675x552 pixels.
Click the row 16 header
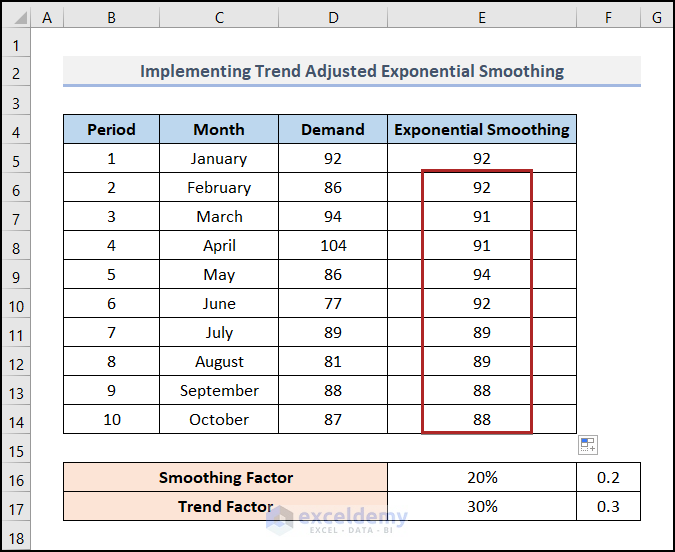click(x=16, y=478)
